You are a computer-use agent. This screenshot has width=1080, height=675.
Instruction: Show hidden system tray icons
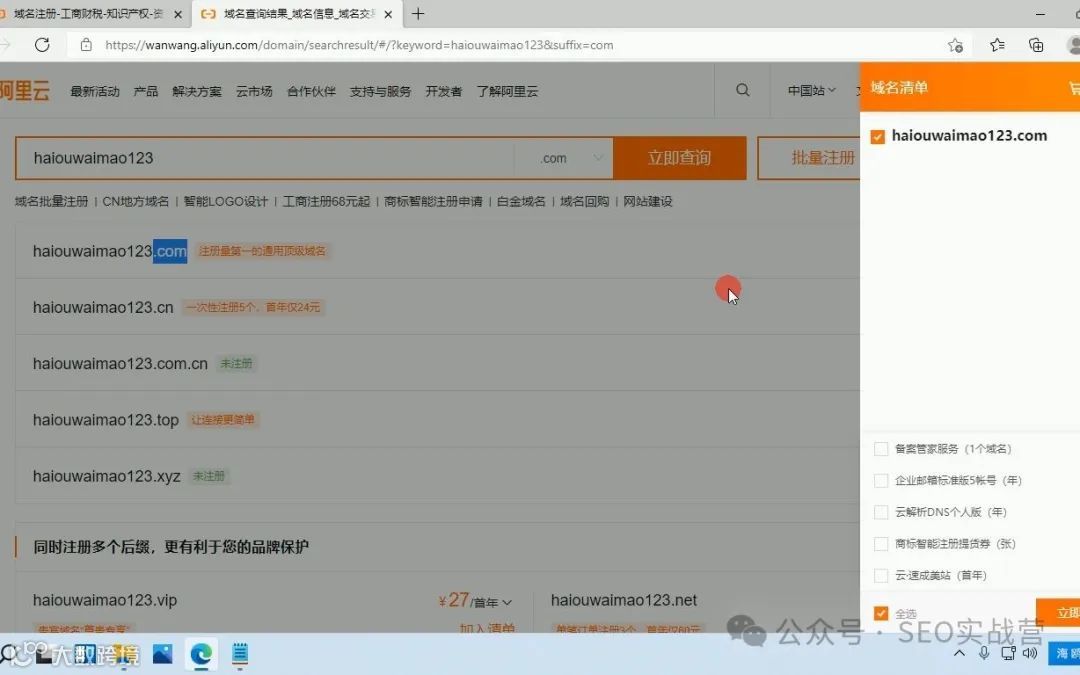click(x=959, y=653)
